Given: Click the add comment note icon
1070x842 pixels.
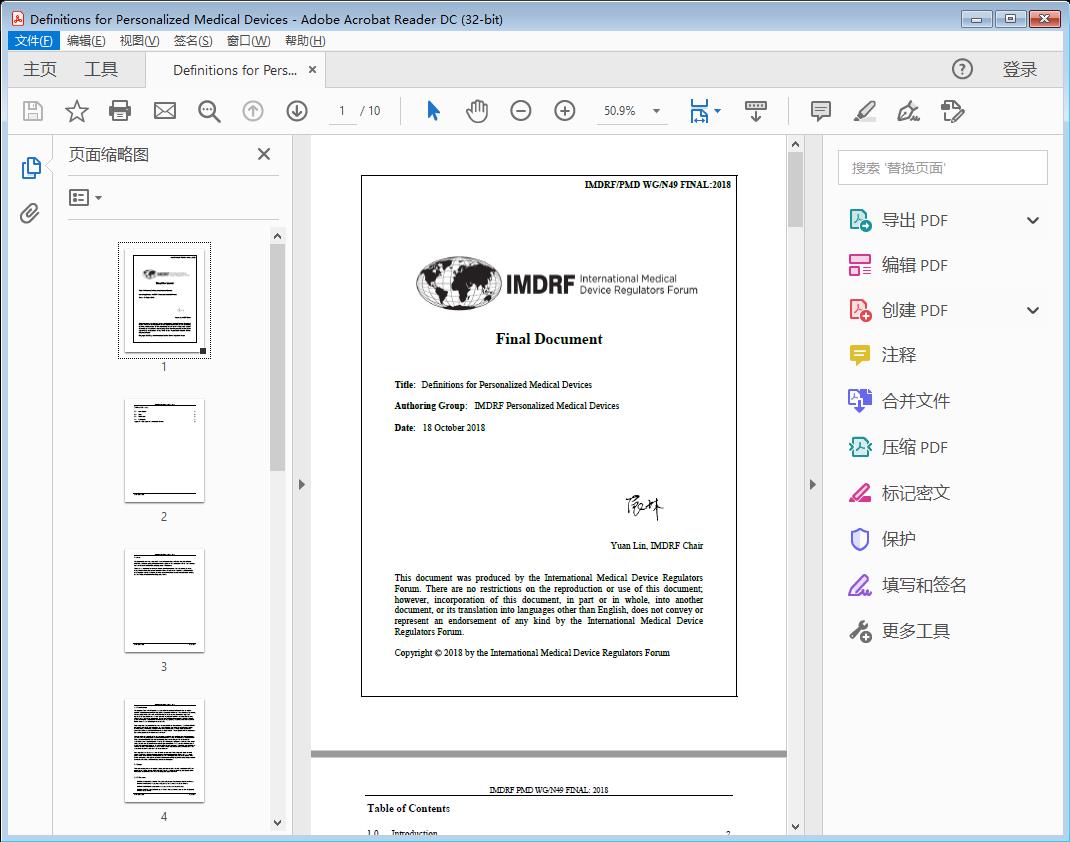Looking at the screenshot, I should click(821, 111).
